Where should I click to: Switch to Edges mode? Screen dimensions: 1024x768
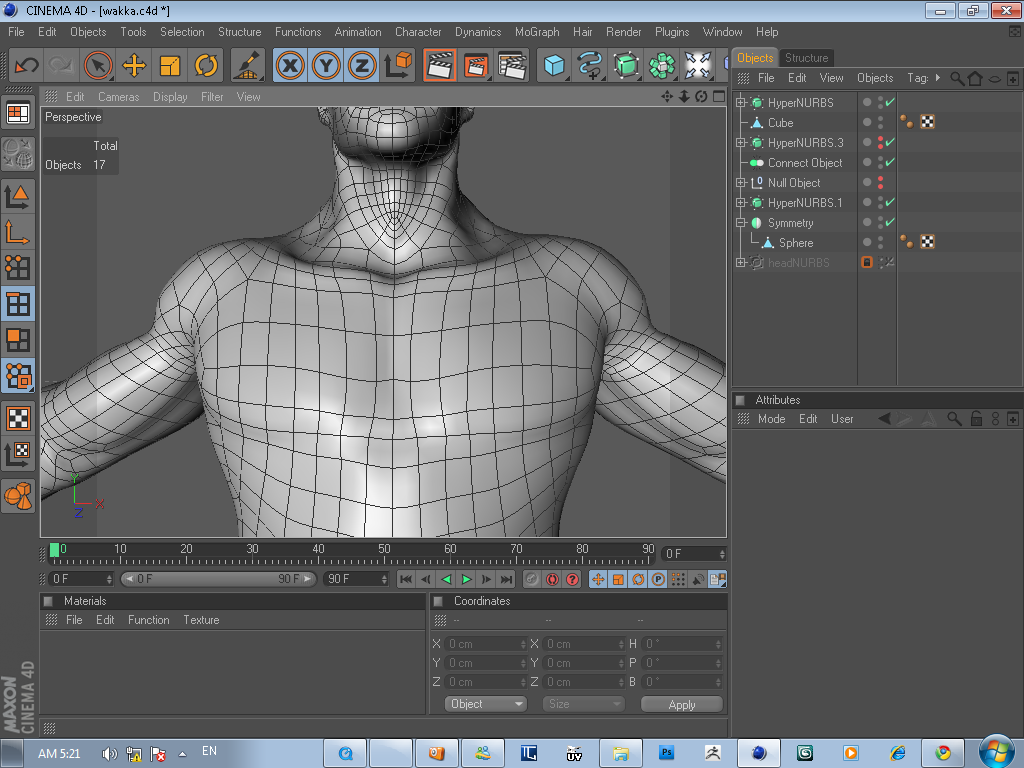click(18, 304)
